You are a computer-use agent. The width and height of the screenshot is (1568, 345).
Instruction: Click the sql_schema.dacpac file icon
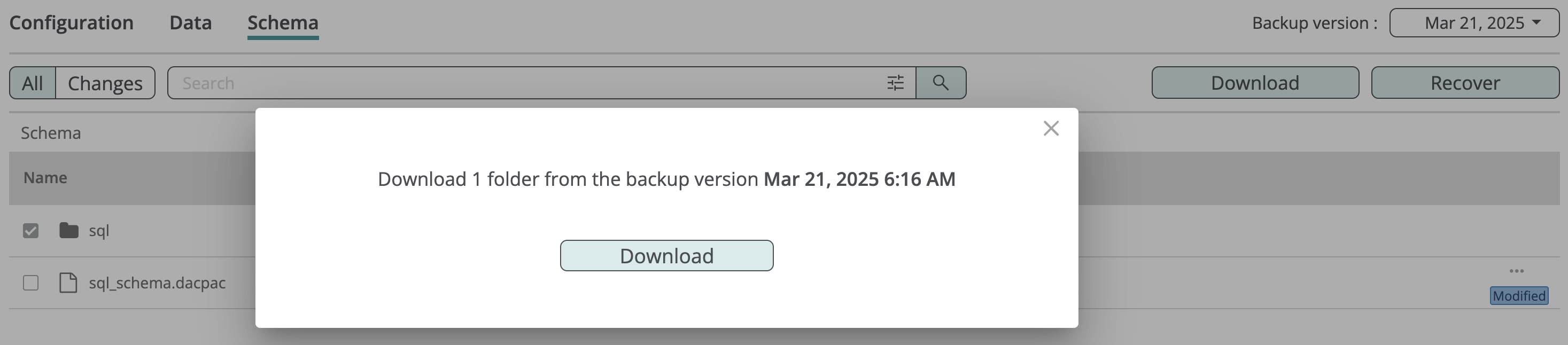68,283
